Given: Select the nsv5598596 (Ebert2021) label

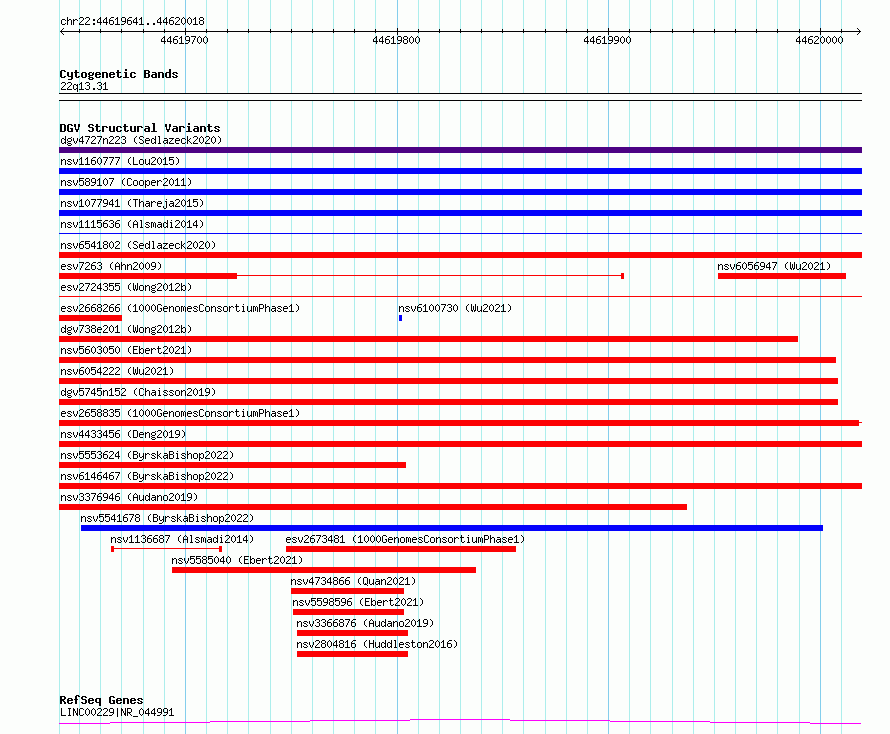Looking at the screenshot, I should (358, 602).
